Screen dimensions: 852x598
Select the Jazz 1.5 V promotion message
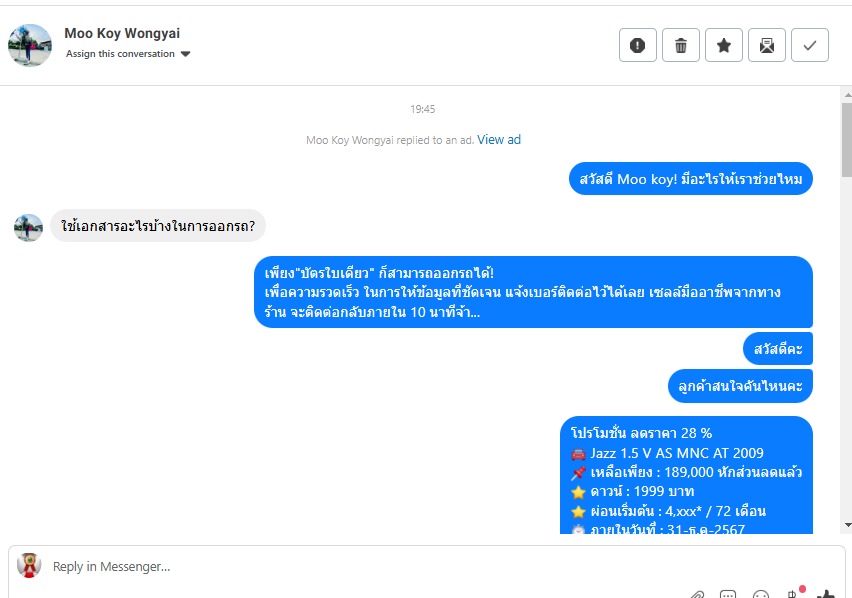click(x=686, y=476)
